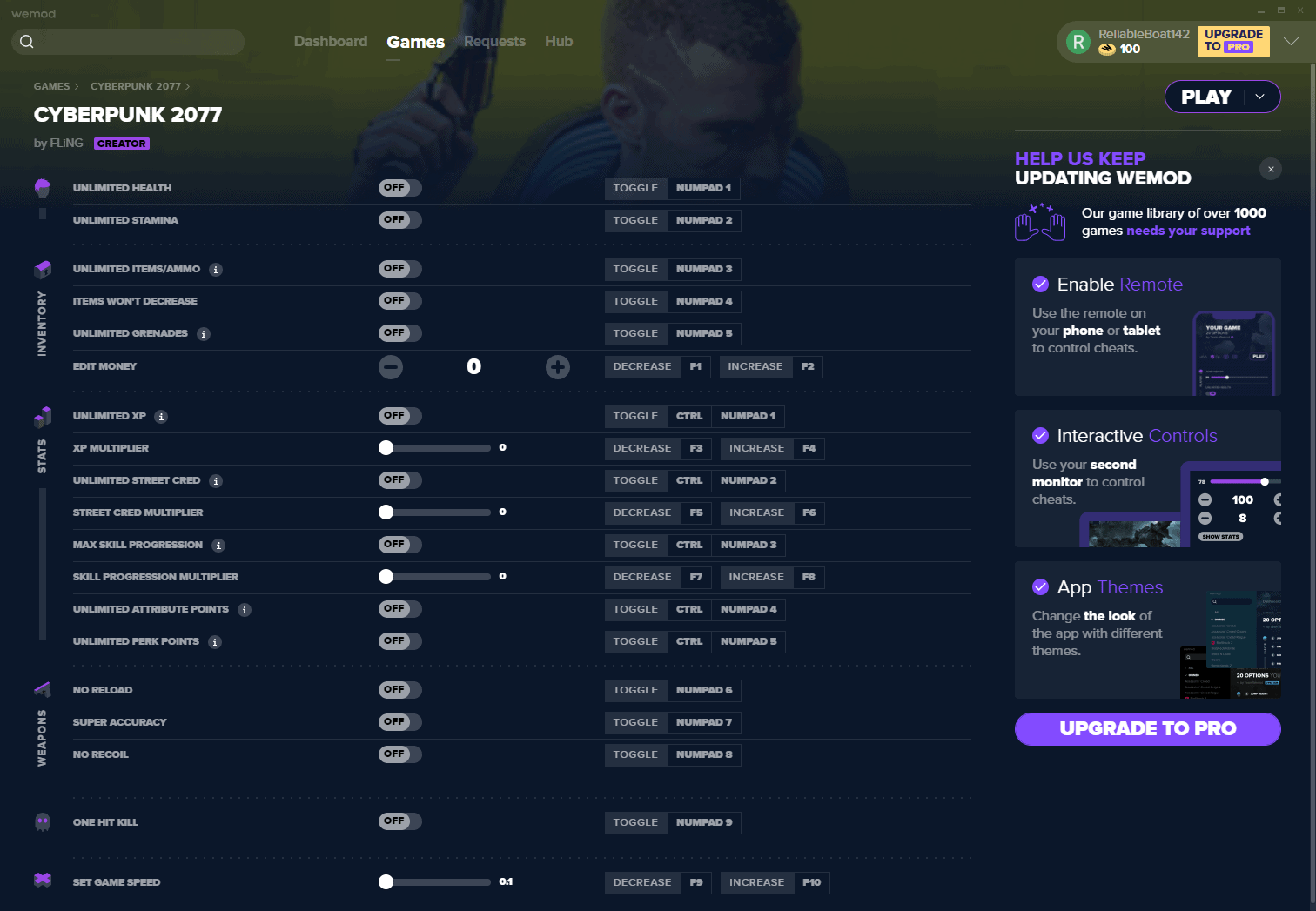Viewport: 1316px width, 911px height.
Task: Select the Games tab
Action: pyautogui.click(x=416, y=42)
